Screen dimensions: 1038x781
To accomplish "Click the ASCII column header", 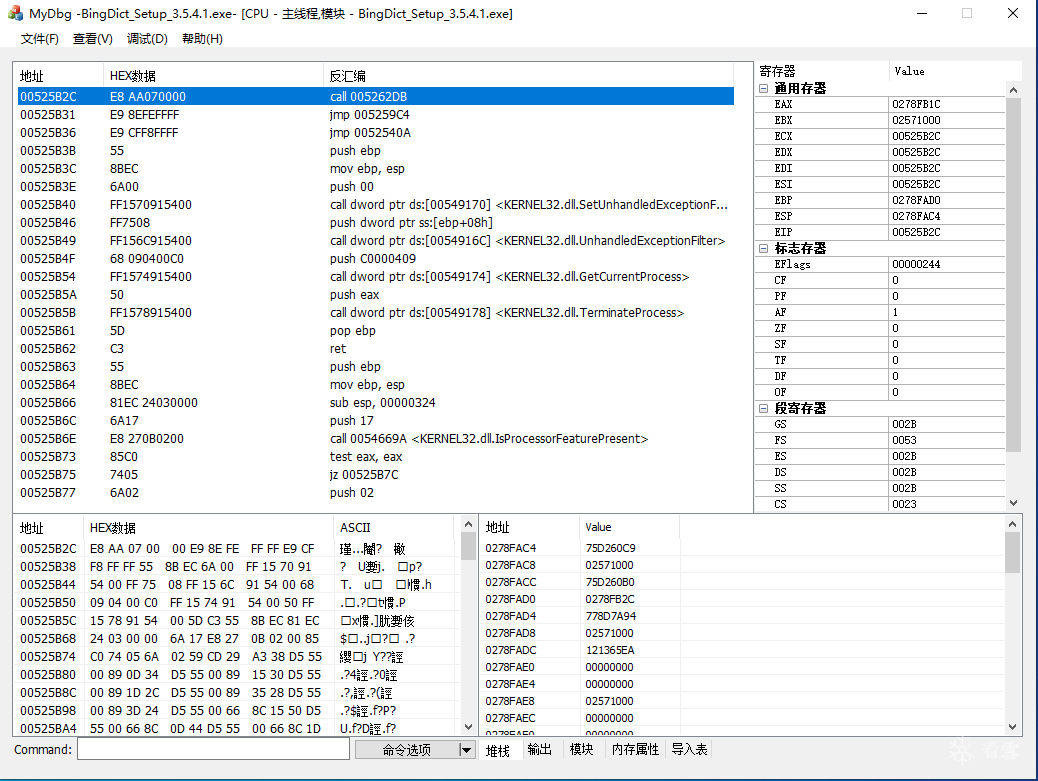I will [x=395, y=528].
